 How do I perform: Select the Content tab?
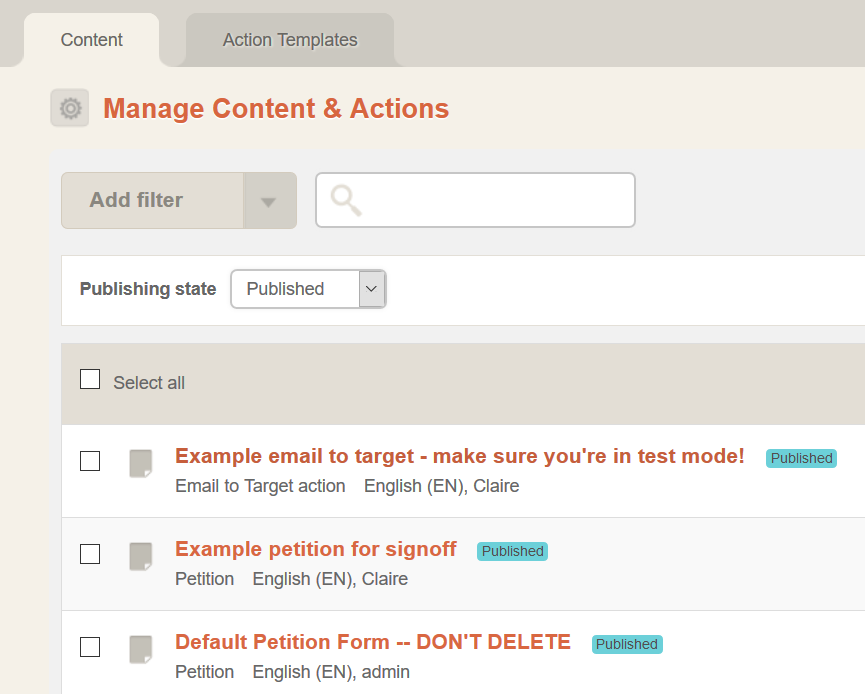point(92,40)
